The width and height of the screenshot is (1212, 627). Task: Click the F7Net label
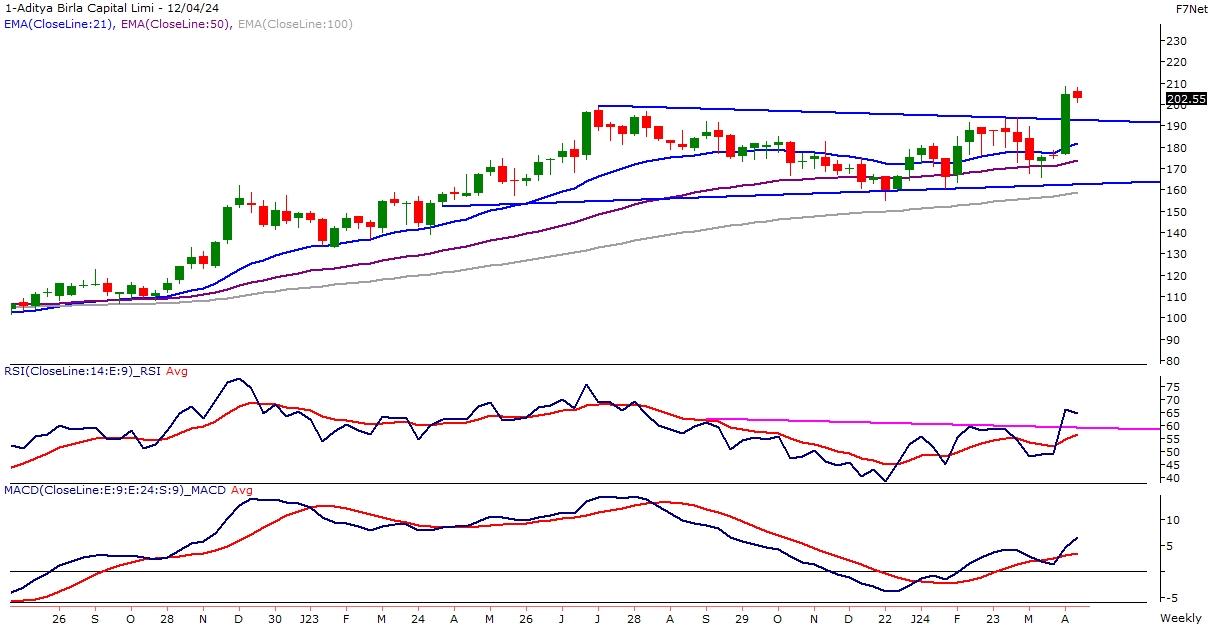[1192, 8]
